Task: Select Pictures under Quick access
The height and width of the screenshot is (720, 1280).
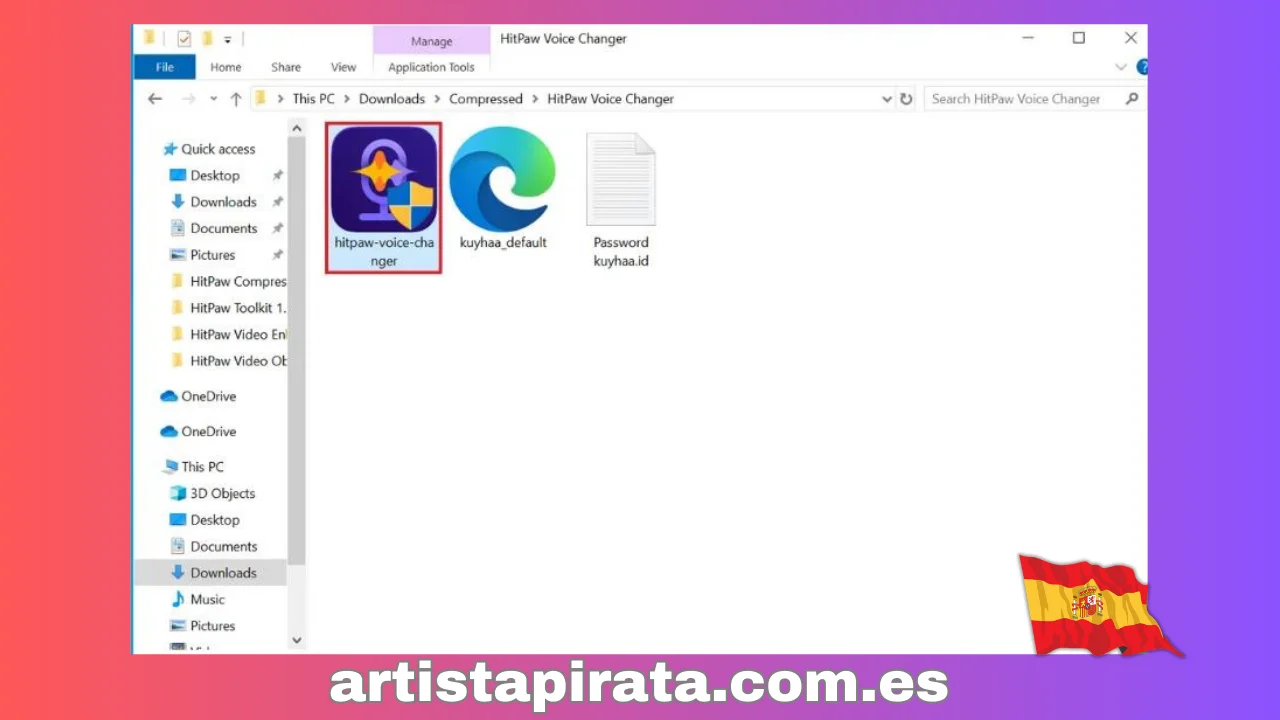Action: 212,255
